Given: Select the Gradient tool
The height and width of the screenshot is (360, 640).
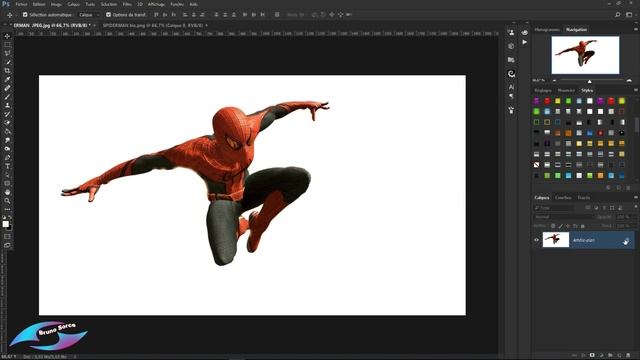Looking at the screenshot, I should click(x=7, y=131).
